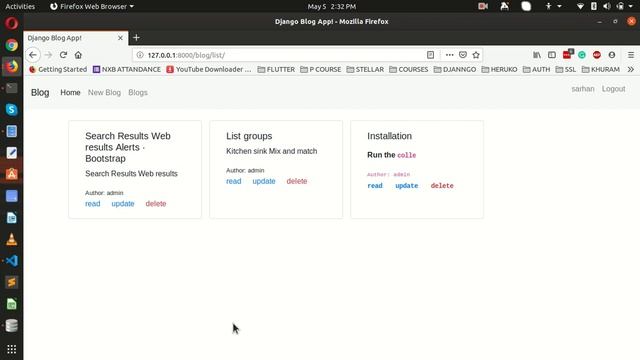Expand the FLUTTER bookmarks folder

276,69
